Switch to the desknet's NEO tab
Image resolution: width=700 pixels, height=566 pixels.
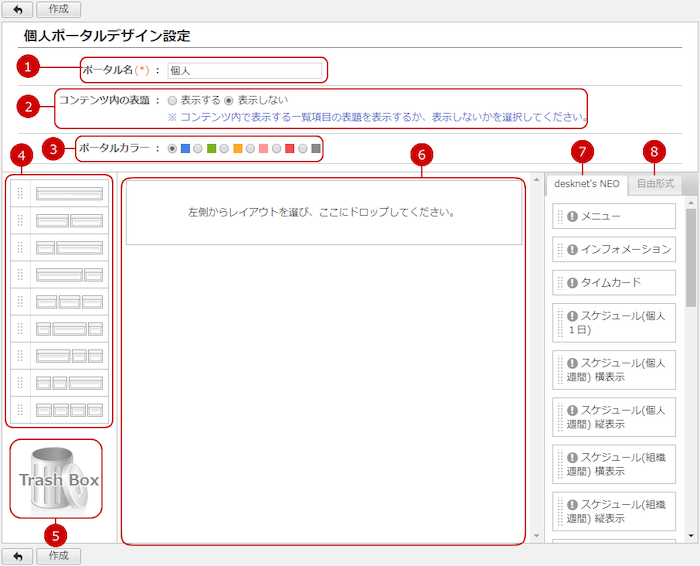coord(587,184)
